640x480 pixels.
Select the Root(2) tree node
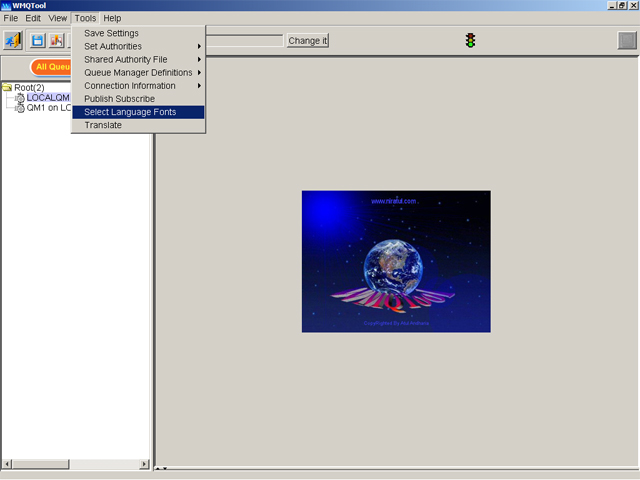point(29,87)
